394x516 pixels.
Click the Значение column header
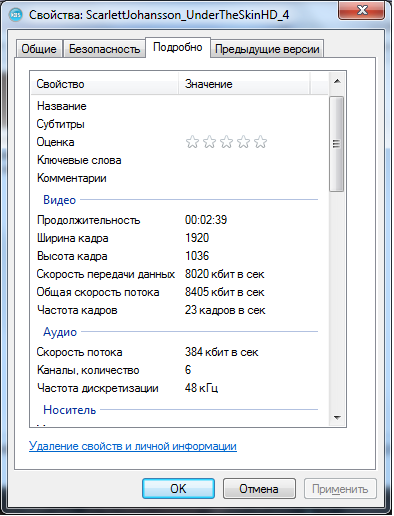tap(244, 84)
